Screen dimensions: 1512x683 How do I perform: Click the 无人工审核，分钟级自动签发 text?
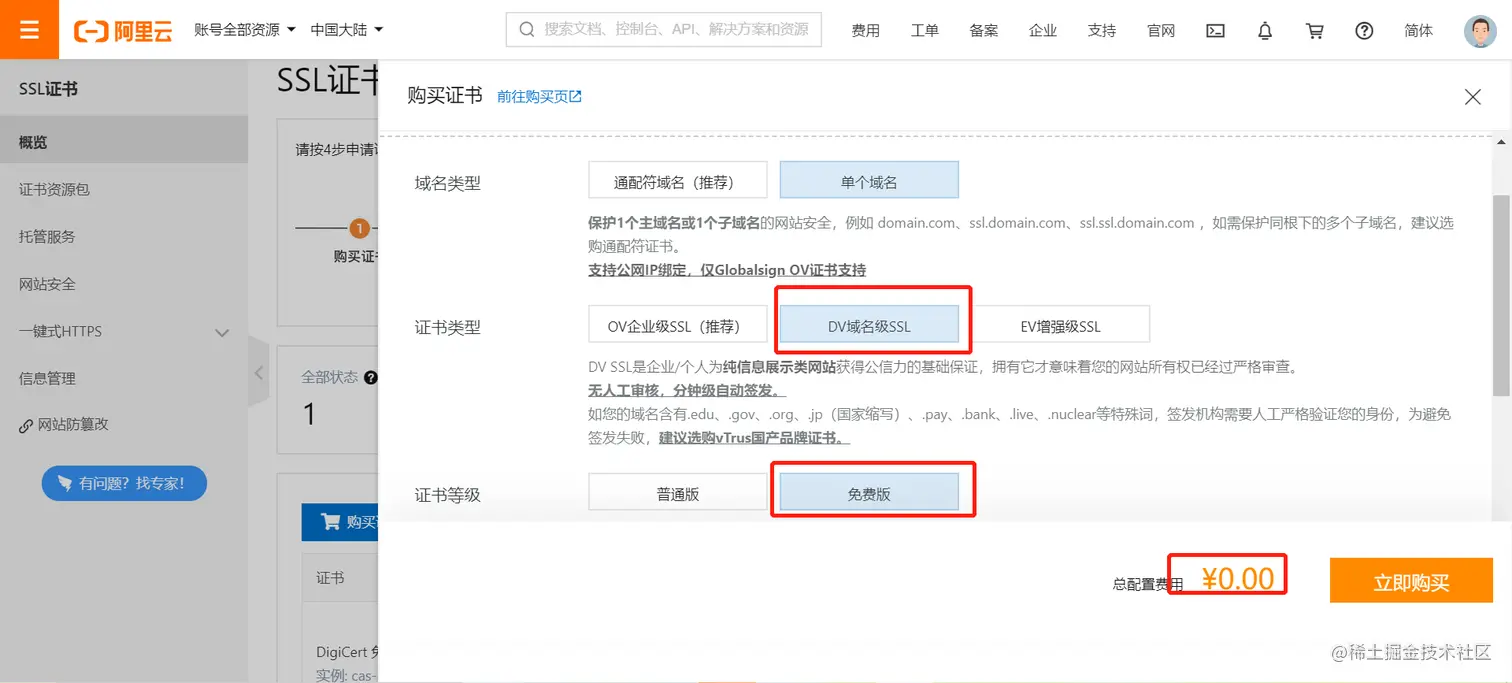[687, 390]
